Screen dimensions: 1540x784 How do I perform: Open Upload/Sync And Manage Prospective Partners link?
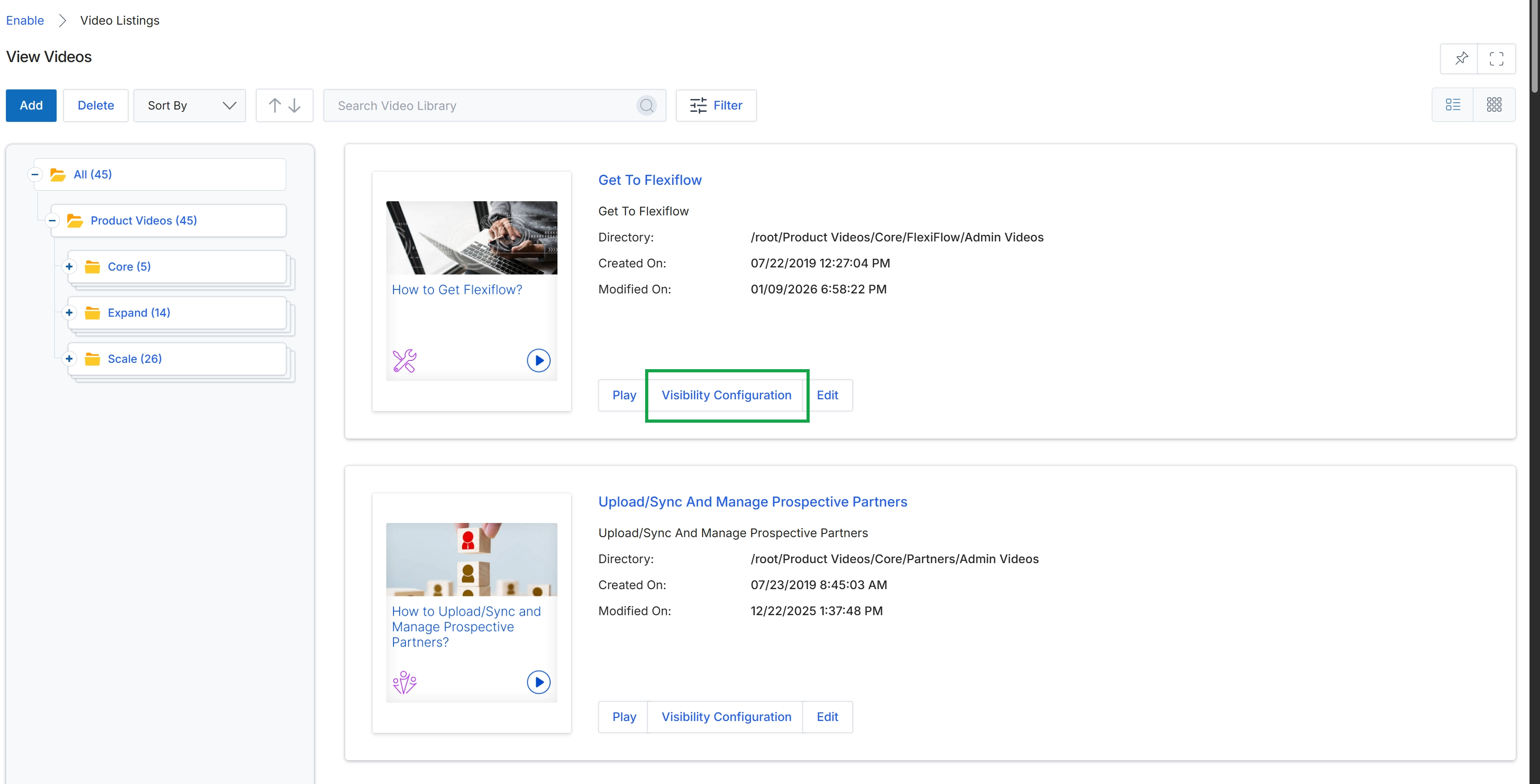click(x=753, y=502)
